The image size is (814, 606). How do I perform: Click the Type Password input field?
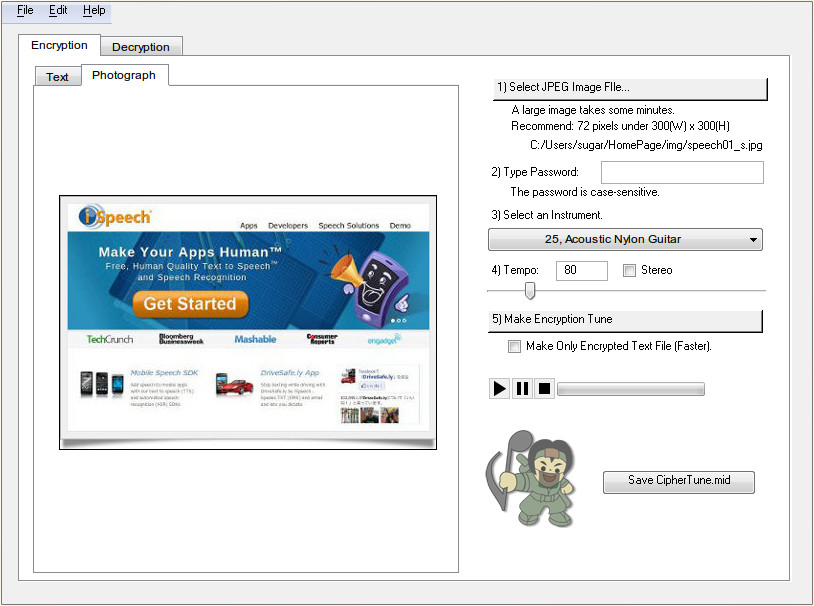pos(682,172)
